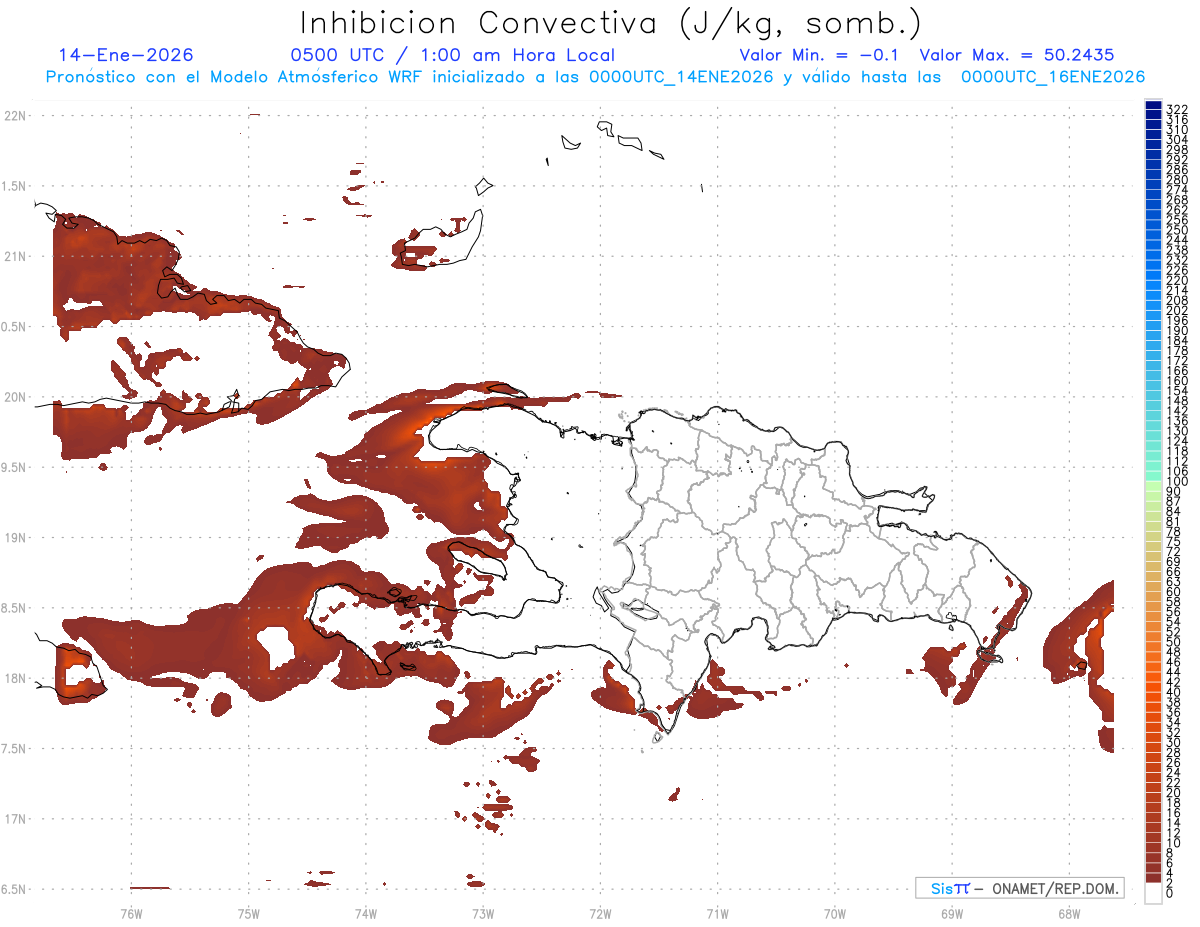Click the '72' value on the color scale

[x=1174, y=551]
